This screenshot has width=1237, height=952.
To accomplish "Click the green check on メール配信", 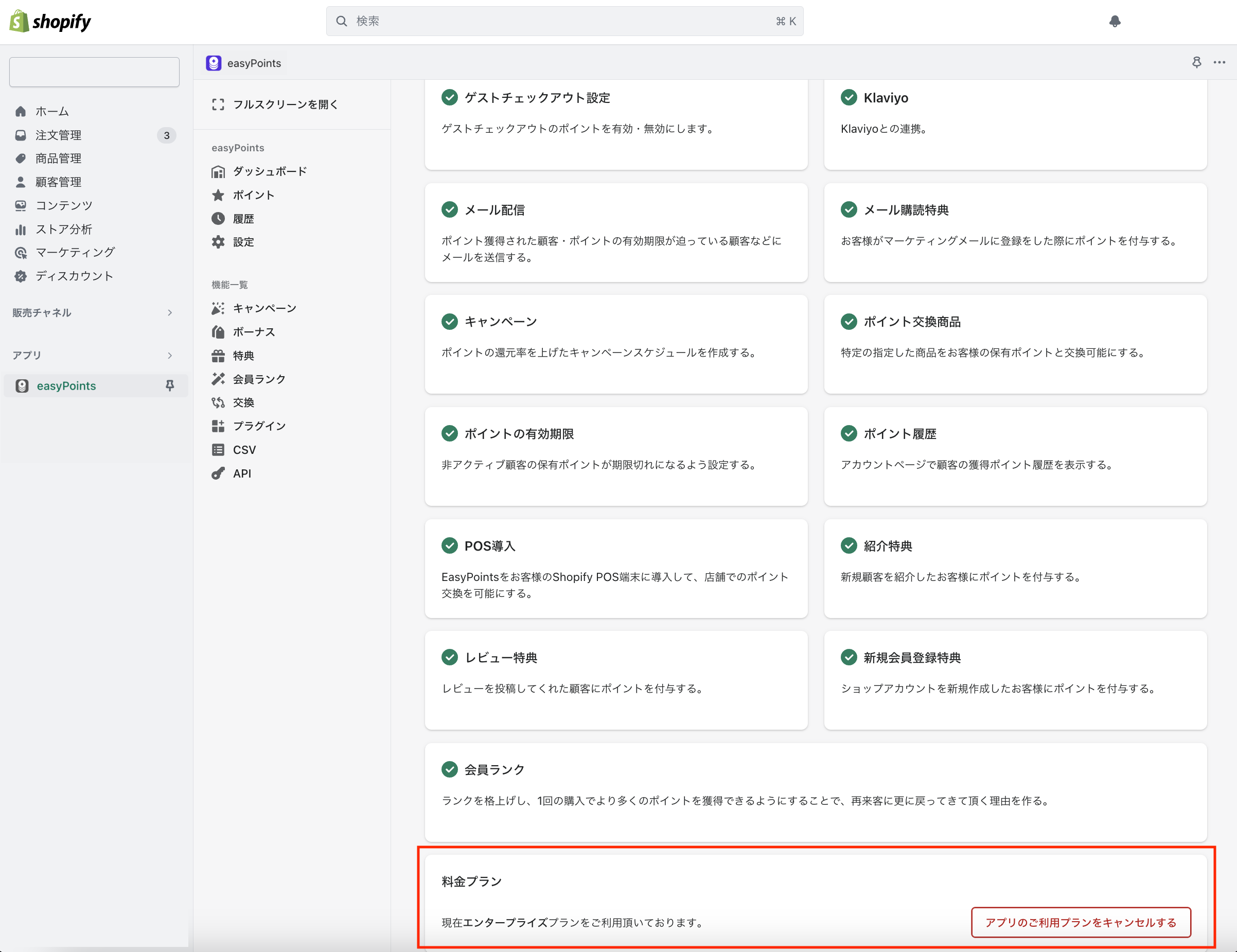I will [x=449, y=210].
